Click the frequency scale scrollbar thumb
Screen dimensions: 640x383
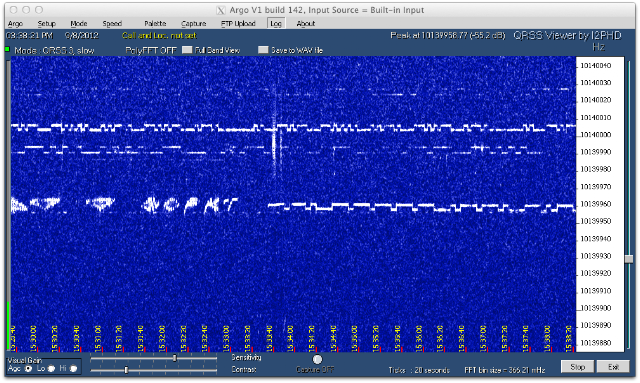click(629, 259)
